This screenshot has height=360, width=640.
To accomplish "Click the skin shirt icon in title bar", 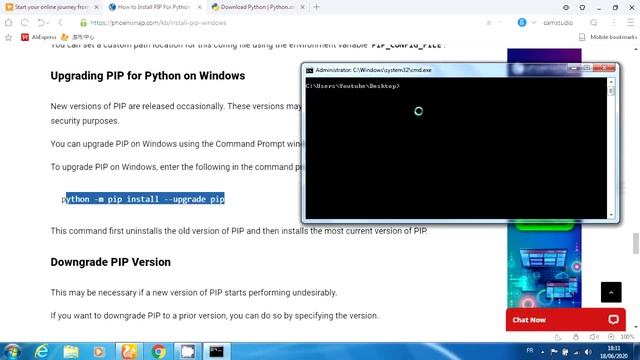I will click(582, 7).
